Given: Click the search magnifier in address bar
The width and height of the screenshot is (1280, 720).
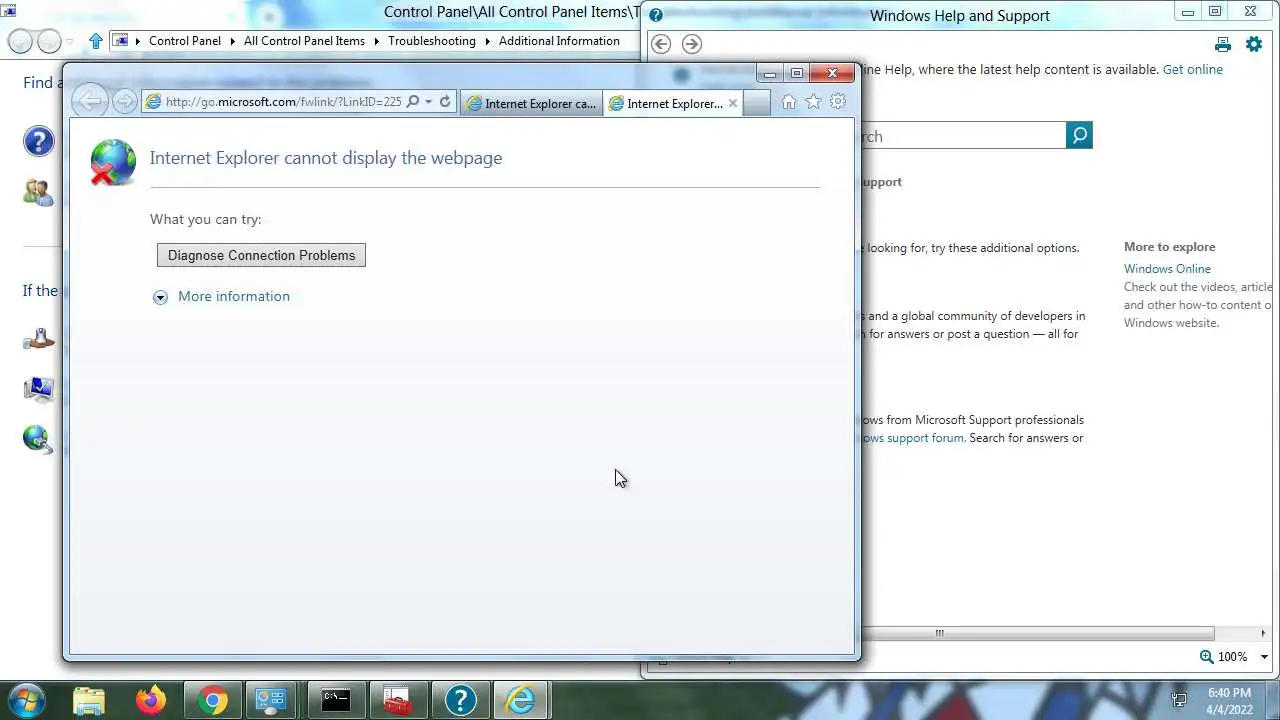Looking at the screenshot, I should click(412, 102).
